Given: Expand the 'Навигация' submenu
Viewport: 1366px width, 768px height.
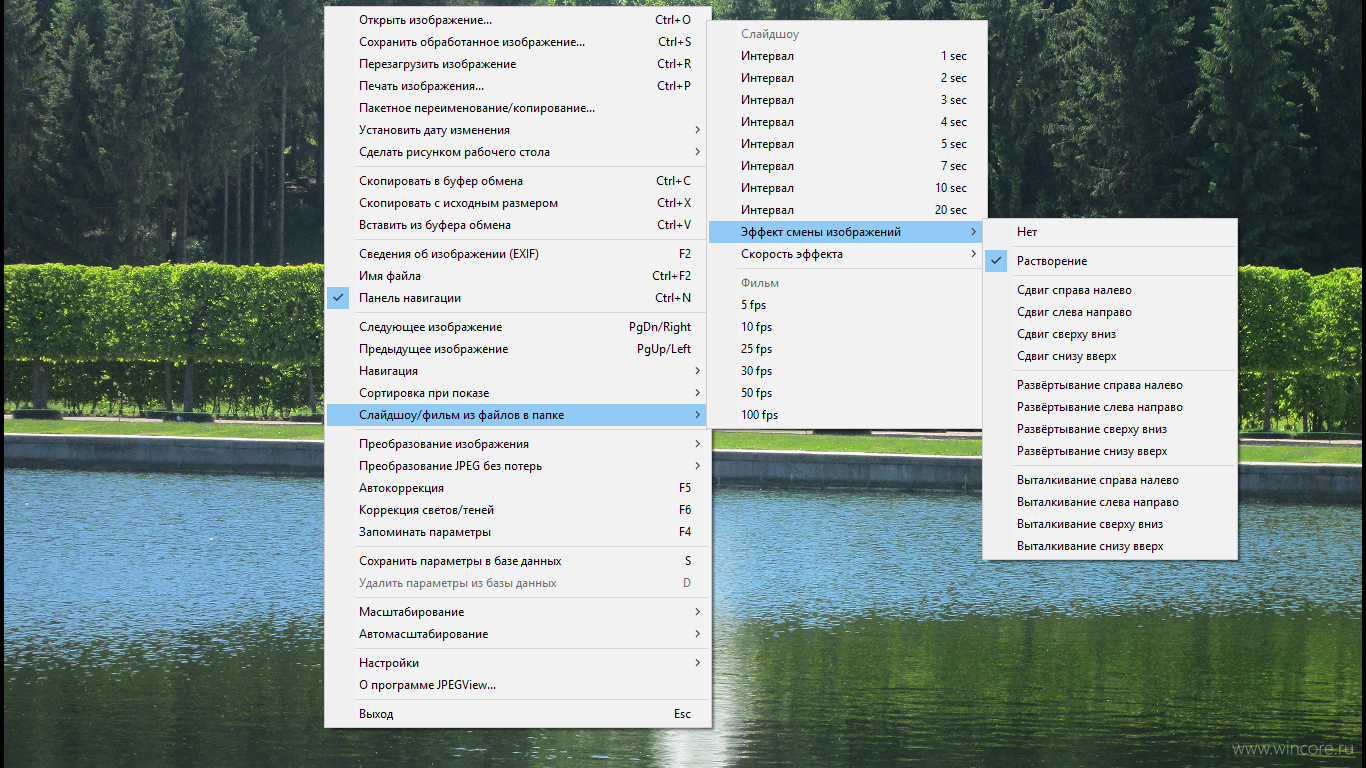Looking at the screenshot, I should tap(517, 371).
